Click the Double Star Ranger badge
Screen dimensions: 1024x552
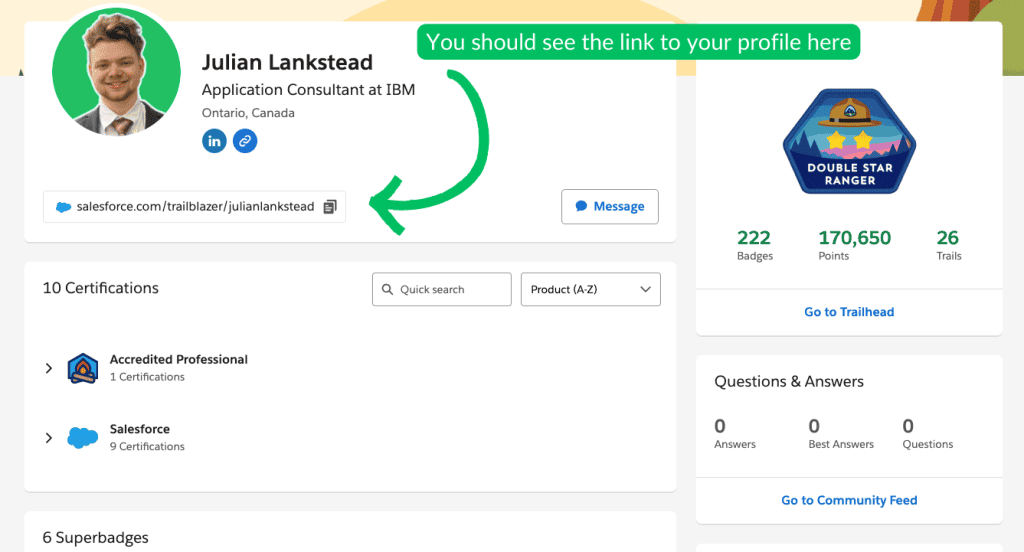[850, 150]
